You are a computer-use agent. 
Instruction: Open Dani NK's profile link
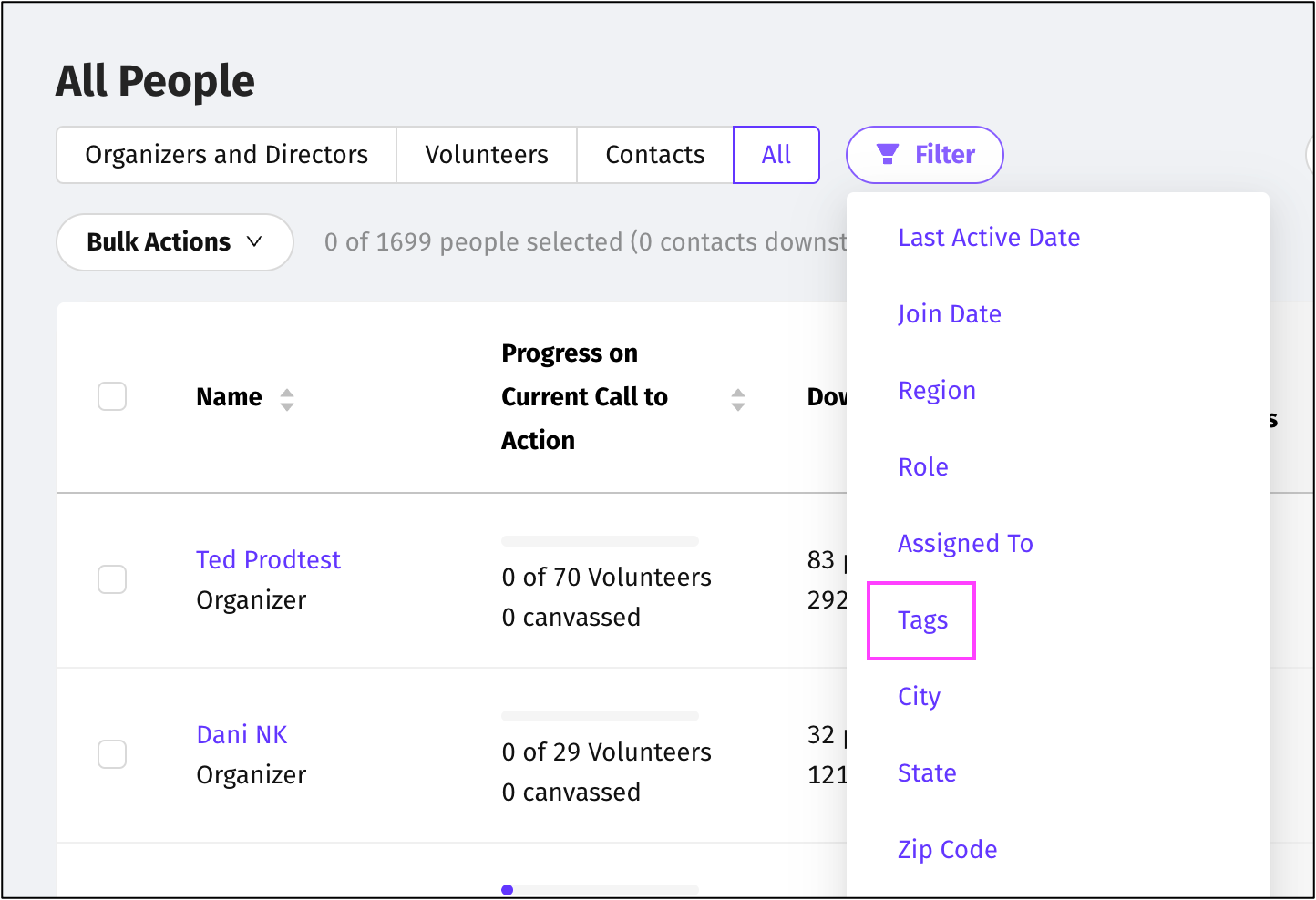pos(242,734)
